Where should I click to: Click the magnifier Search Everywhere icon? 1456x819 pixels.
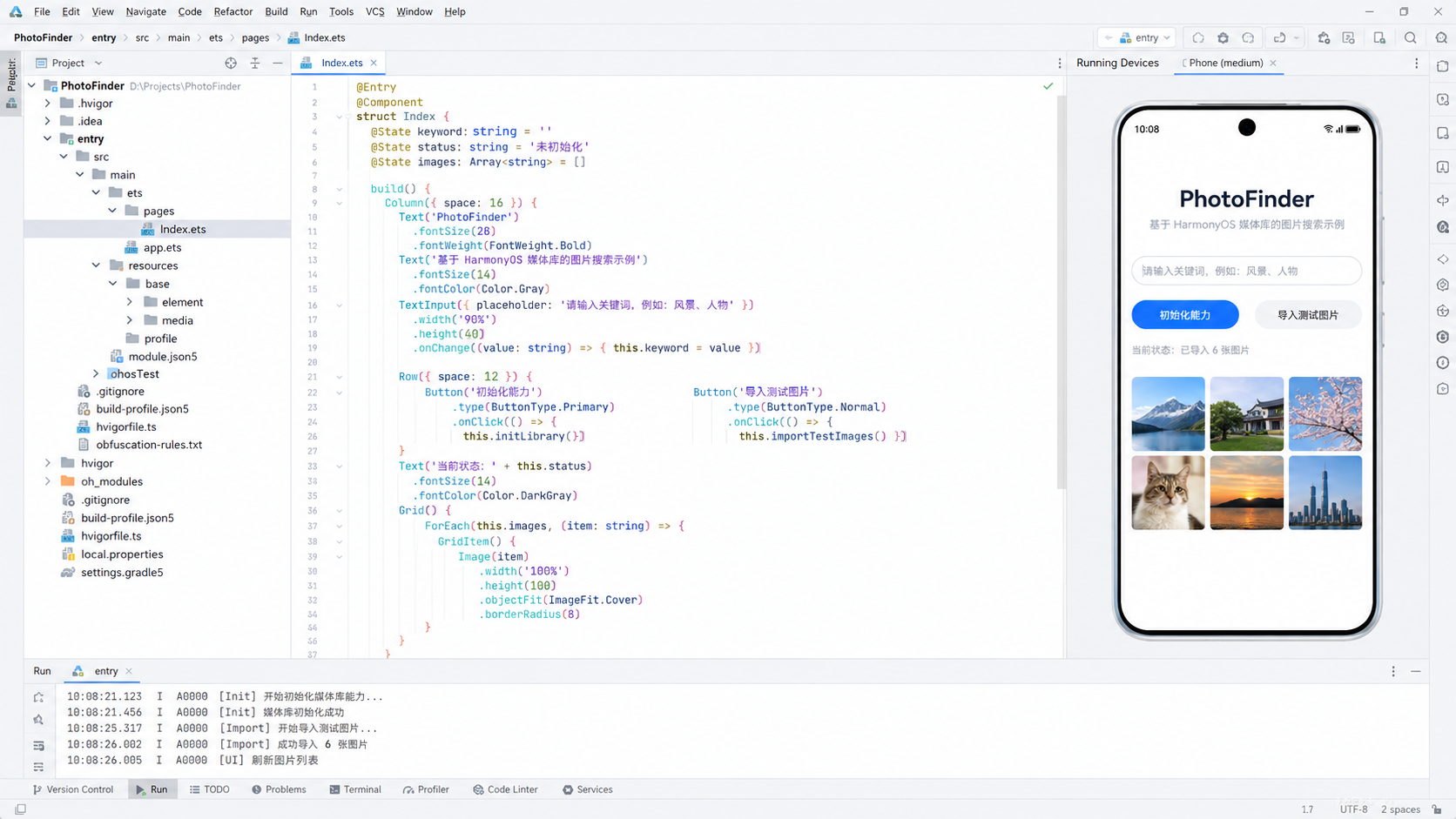pyautogui.click(x=1411, y=38)
